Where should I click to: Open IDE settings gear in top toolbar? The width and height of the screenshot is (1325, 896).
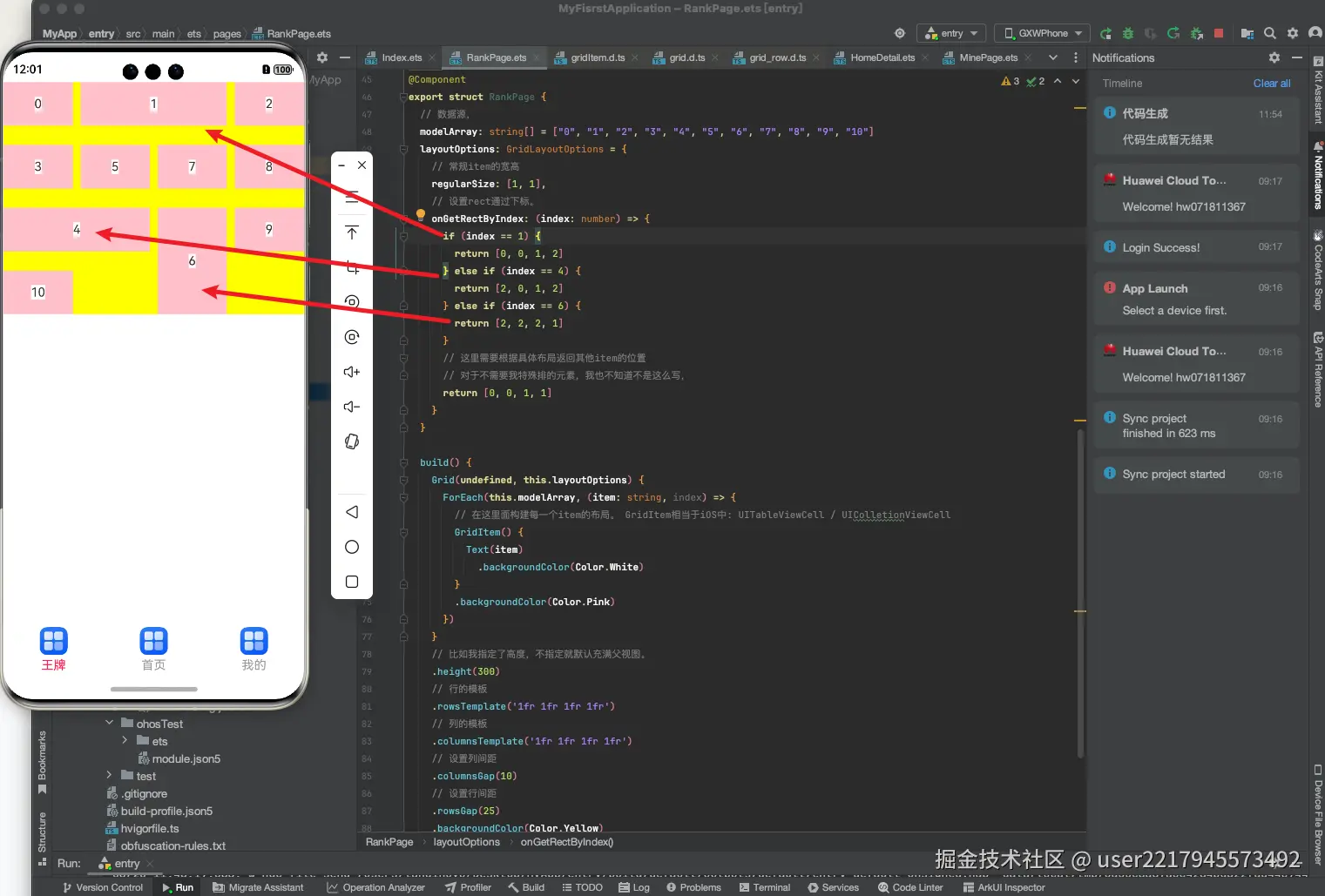[1293, 33]
